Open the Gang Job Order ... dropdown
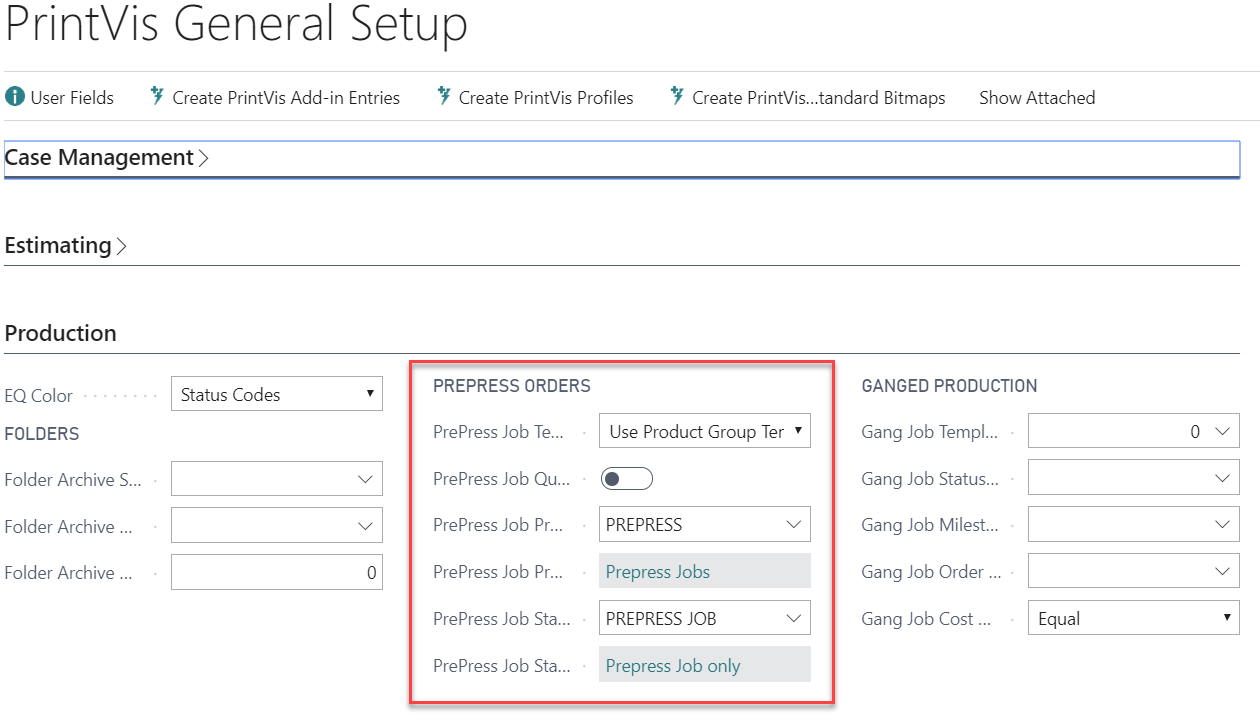Image resolution: width=1260 pixels, height=720 pixels. tap(1134, 571)
